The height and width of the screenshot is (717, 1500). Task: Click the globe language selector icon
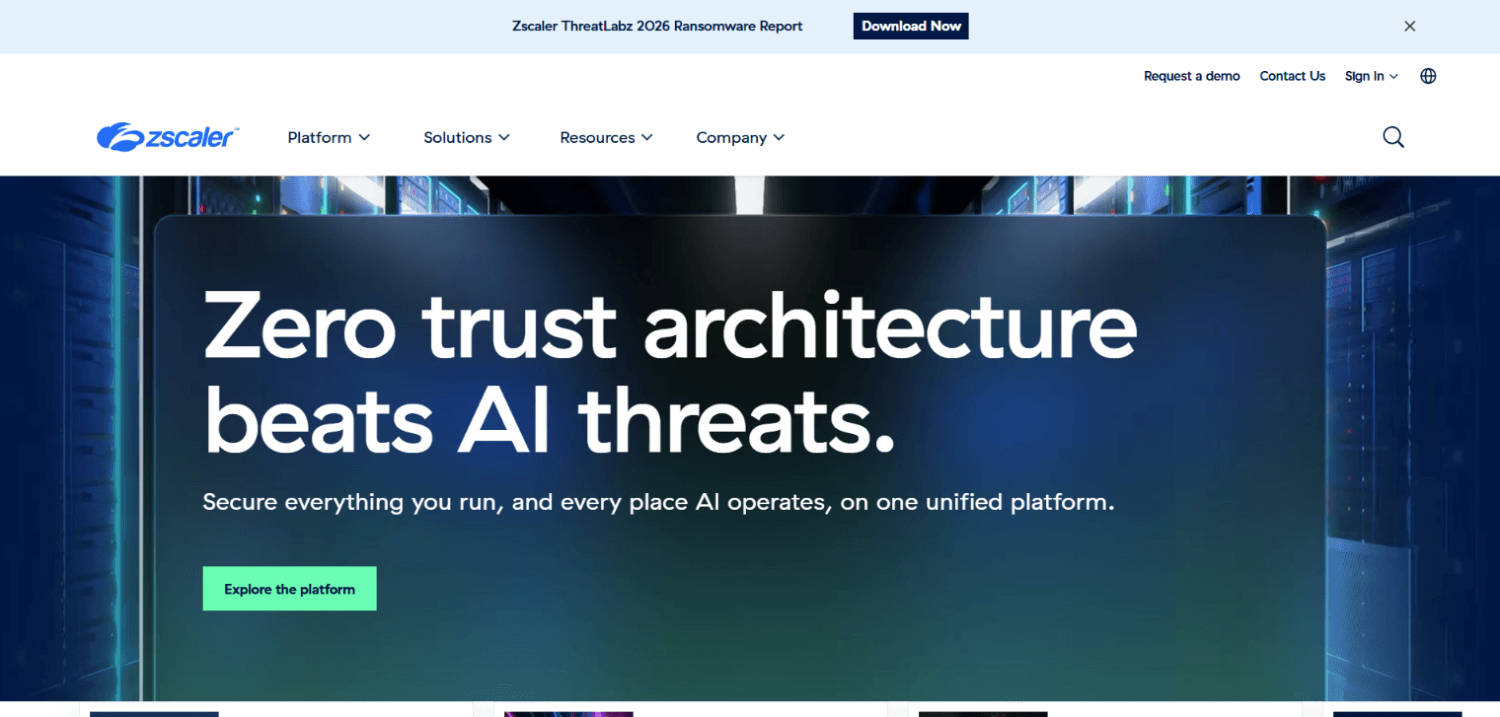click(1428, 76)
